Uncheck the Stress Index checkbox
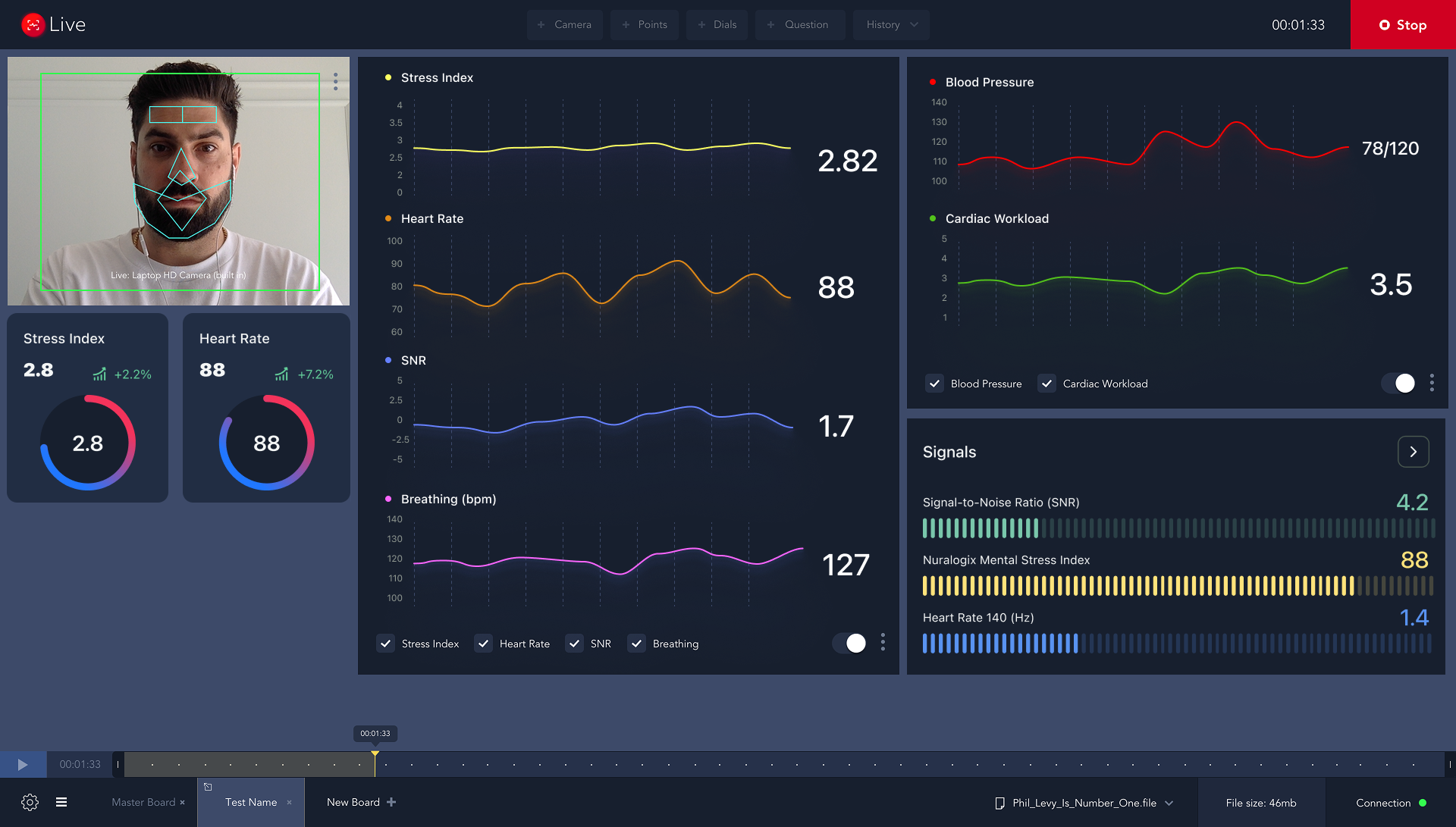1456x827 pixels. click(386, 644)
